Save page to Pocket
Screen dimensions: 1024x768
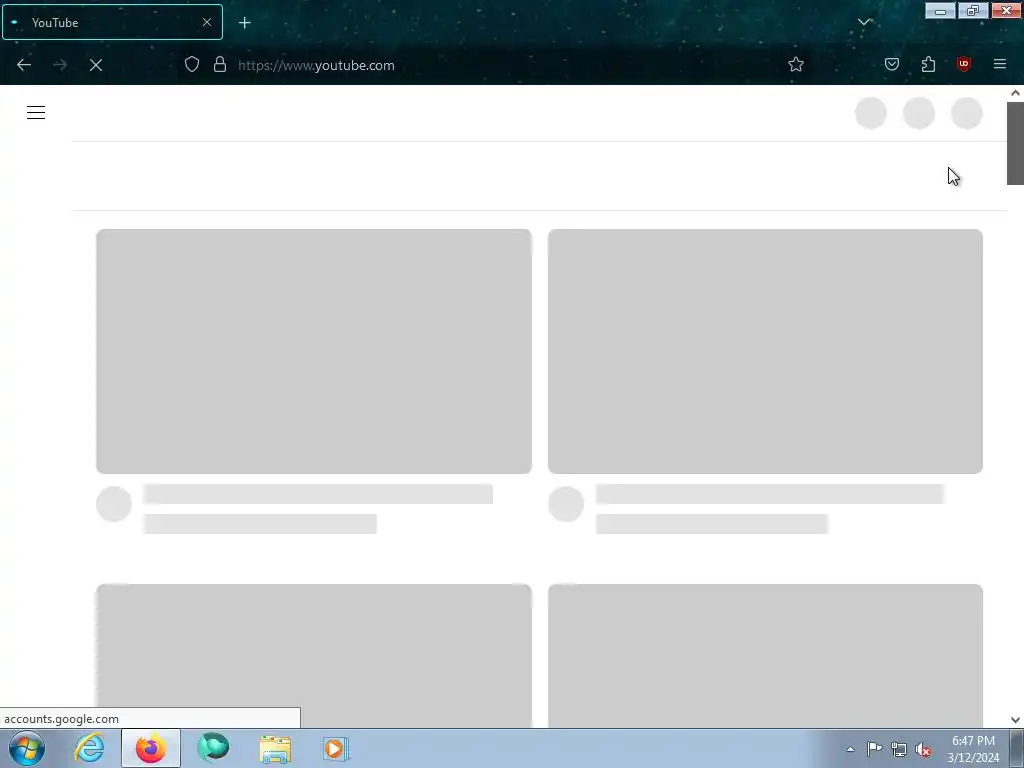[892, 64]
